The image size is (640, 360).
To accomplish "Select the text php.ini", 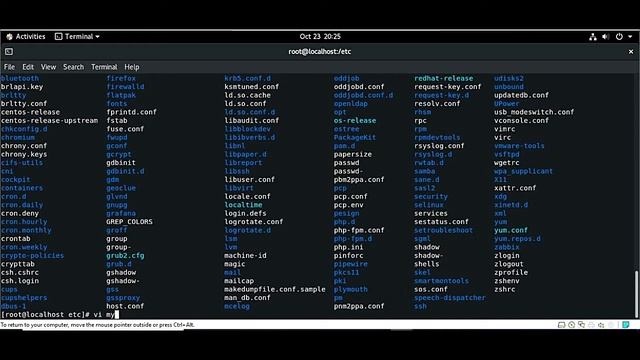I will [349, 247].
